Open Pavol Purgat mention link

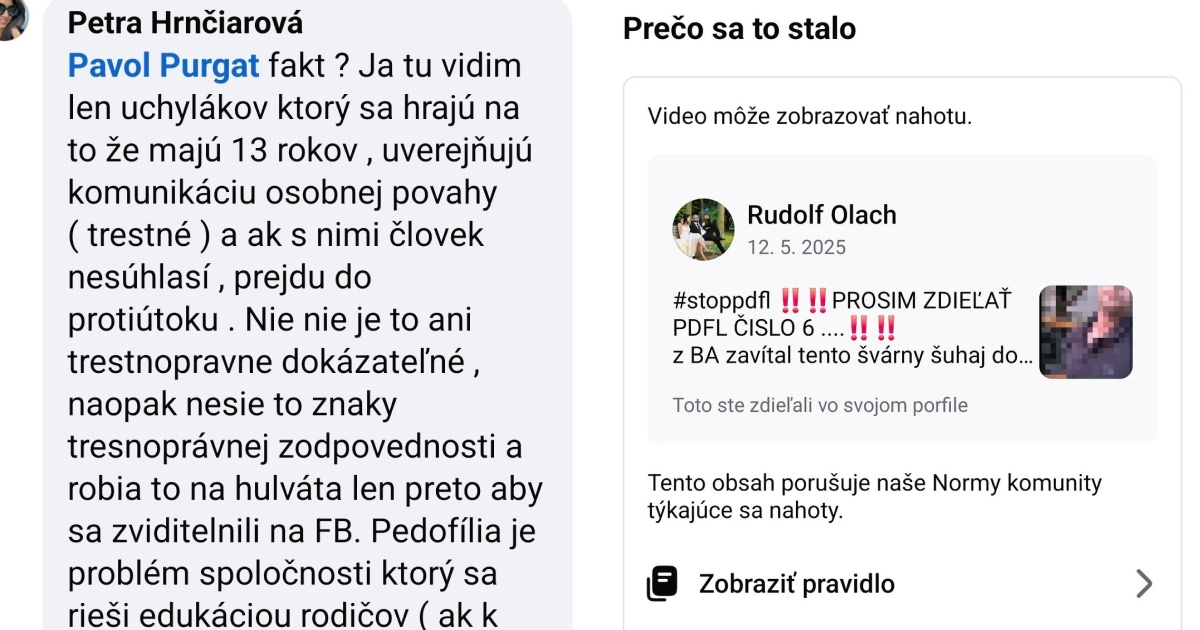click(x=163, y=66)
